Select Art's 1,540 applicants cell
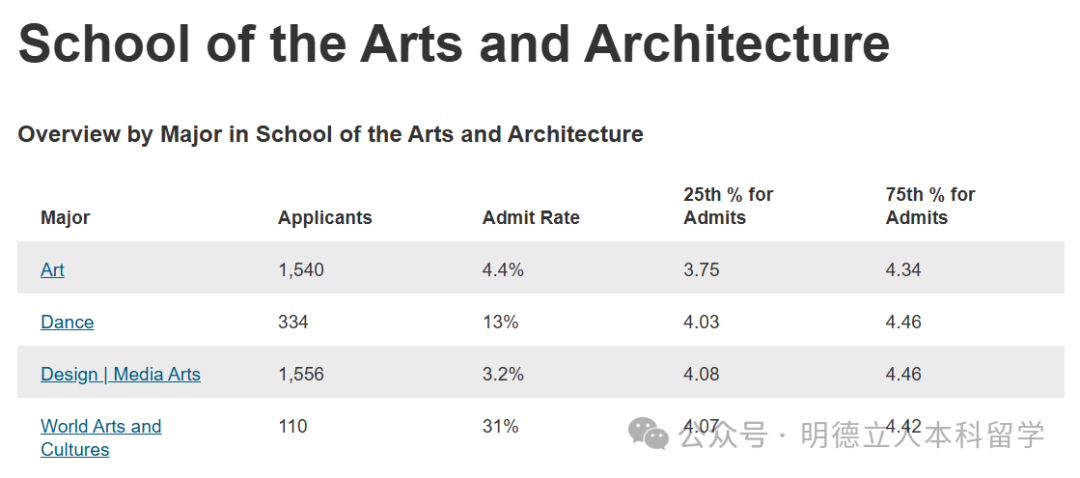 pyautogui.click(x=301, y=270)
